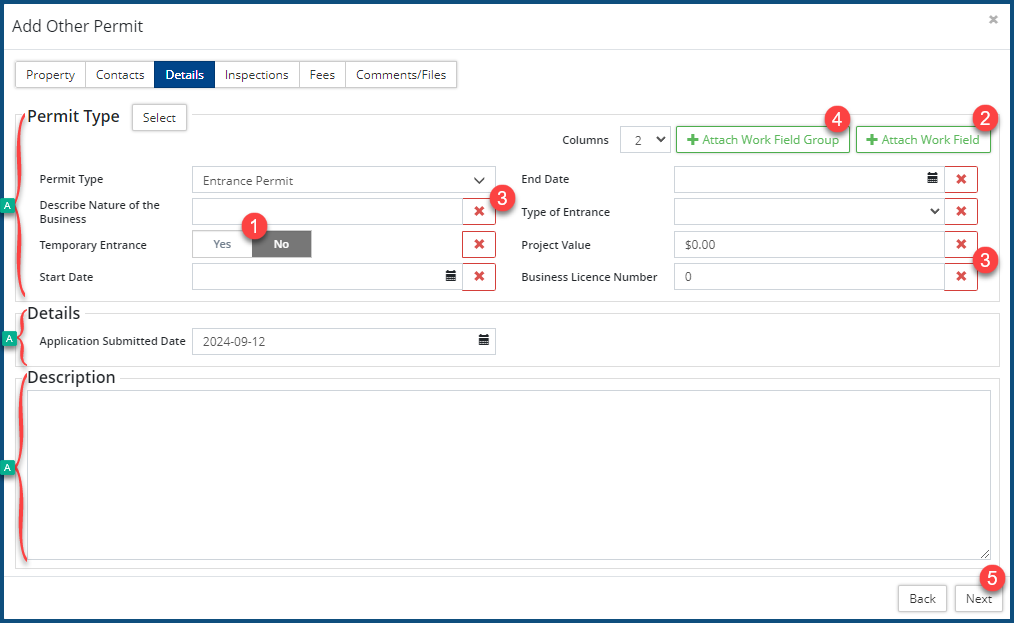1014x623 pixels.
Task: Set Temporary Entrance to Yes
Action: [x=222, y=245]
